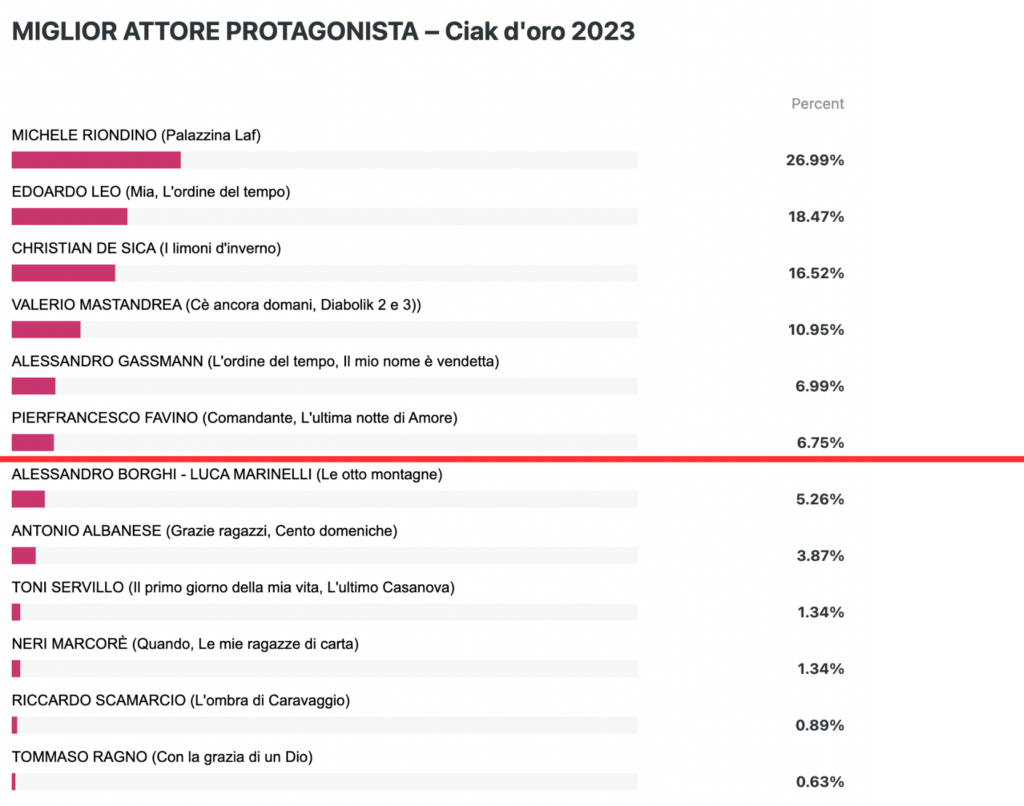Click the 18.47% percentage value

coord(816,216)
